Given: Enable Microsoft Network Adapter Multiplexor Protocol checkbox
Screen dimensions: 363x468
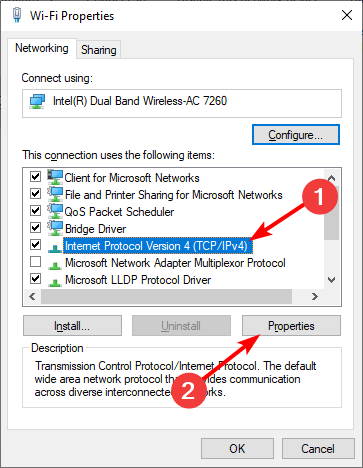Looking at the screenshot, I should tap(35, 262).
